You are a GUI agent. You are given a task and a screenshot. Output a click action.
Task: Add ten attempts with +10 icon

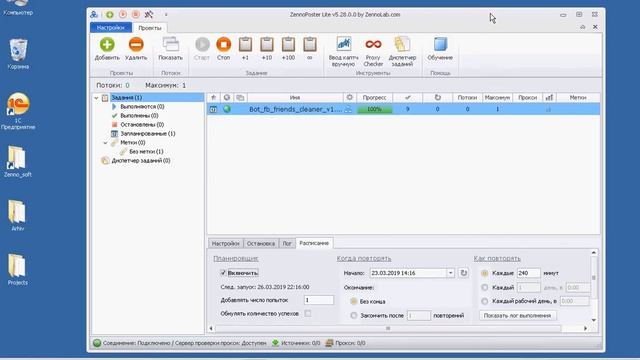click(267, 44)
